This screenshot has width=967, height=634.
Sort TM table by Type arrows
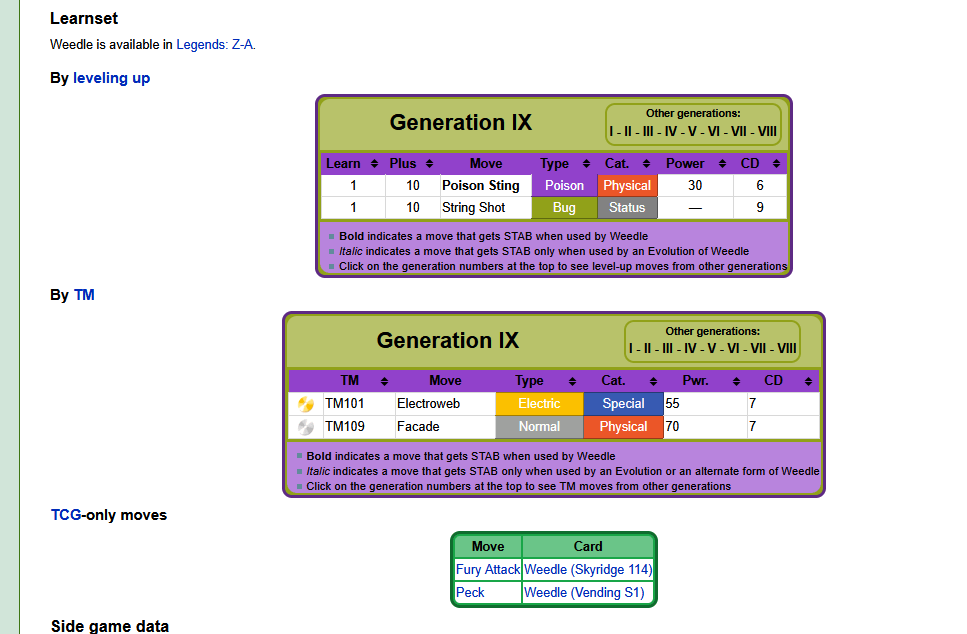[x=572, y=381]
